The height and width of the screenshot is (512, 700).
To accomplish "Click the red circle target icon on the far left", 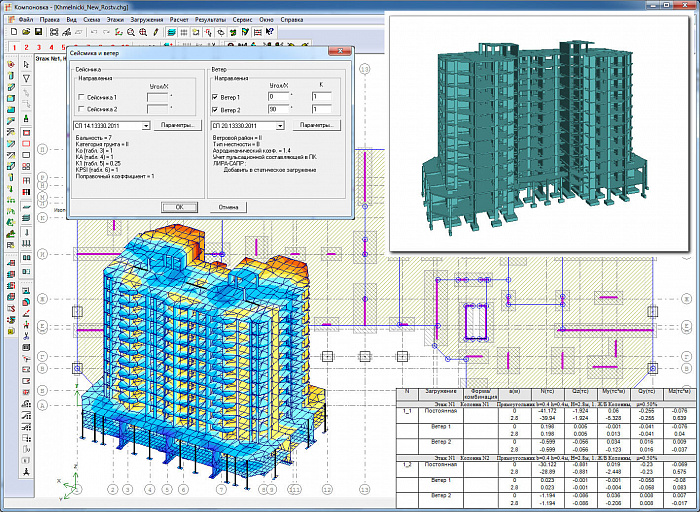I will click(x=11, y=65).
